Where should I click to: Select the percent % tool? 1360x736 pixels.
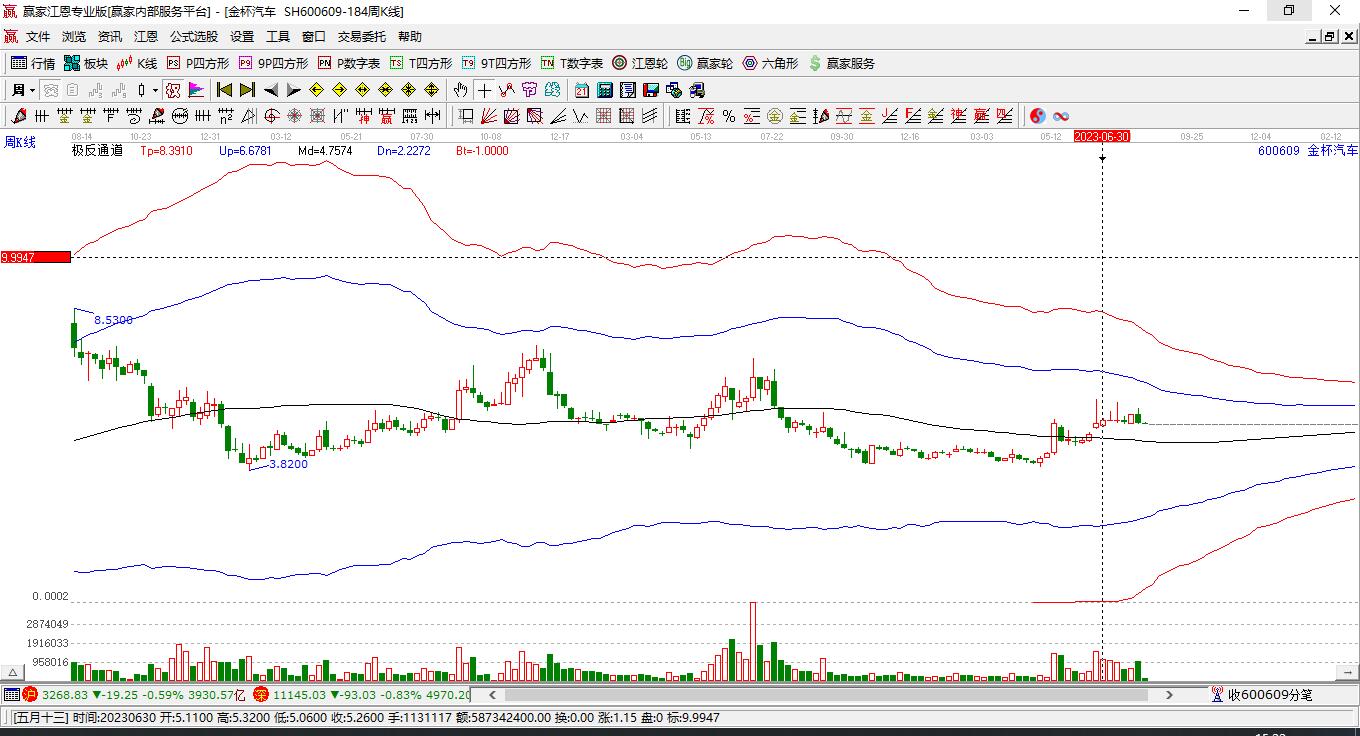pos(729,116)
